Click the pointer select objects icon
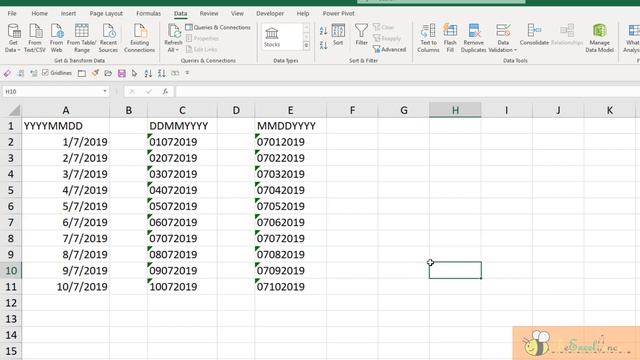This screenshot has width=640, height=360. [x=134, y=73]
